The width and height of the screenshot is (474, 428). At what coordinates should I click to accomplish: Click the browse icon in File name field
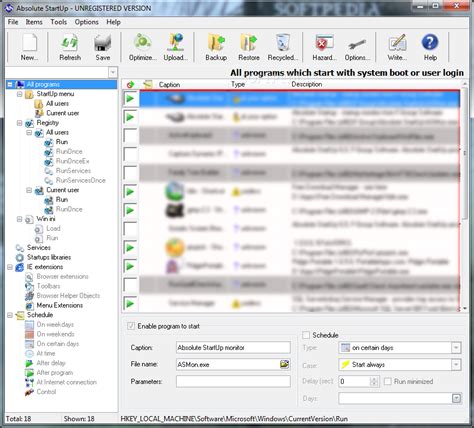coord(284,364)
